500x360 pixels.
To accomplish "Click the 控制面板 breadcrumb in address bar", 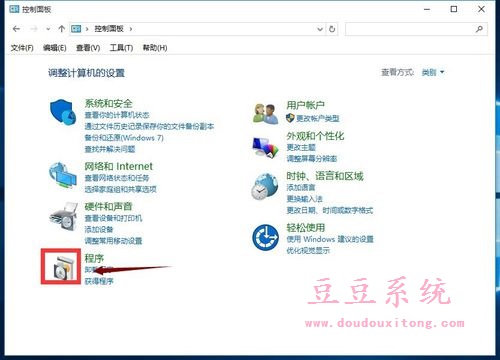I will coord(109,29).
